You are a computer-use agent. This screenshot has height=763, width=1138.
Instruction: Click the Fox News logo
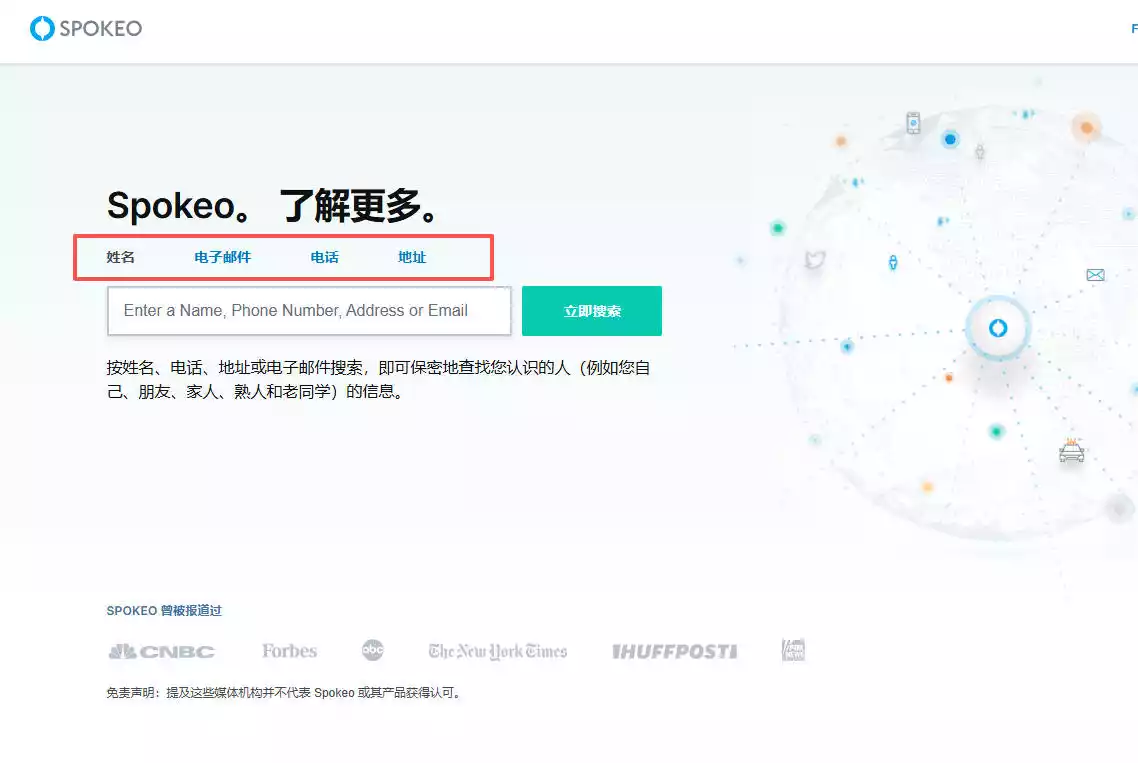tap(793, 650)
